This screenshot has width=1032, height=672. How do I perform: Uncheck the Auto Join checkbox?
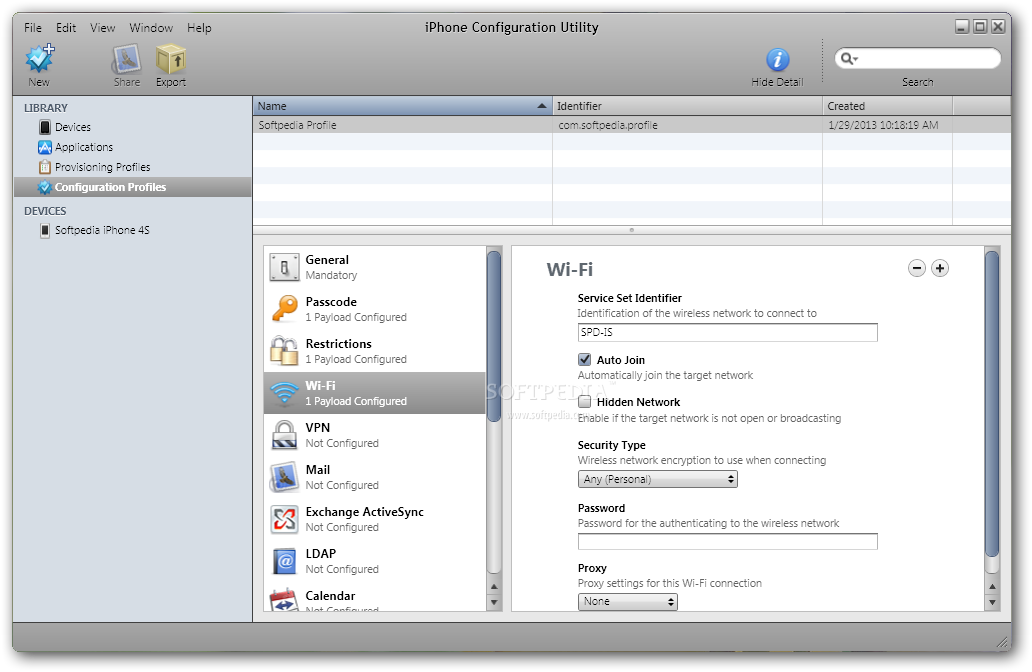pyautogui.click(x=584, y=359)
